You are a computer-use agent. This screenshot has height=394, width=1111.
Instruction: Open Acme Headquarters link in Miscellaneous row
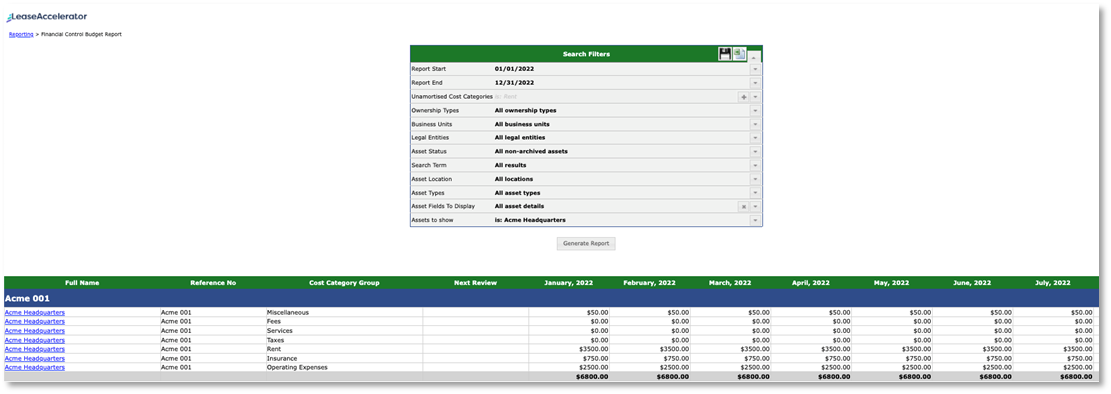pos(35,312)
